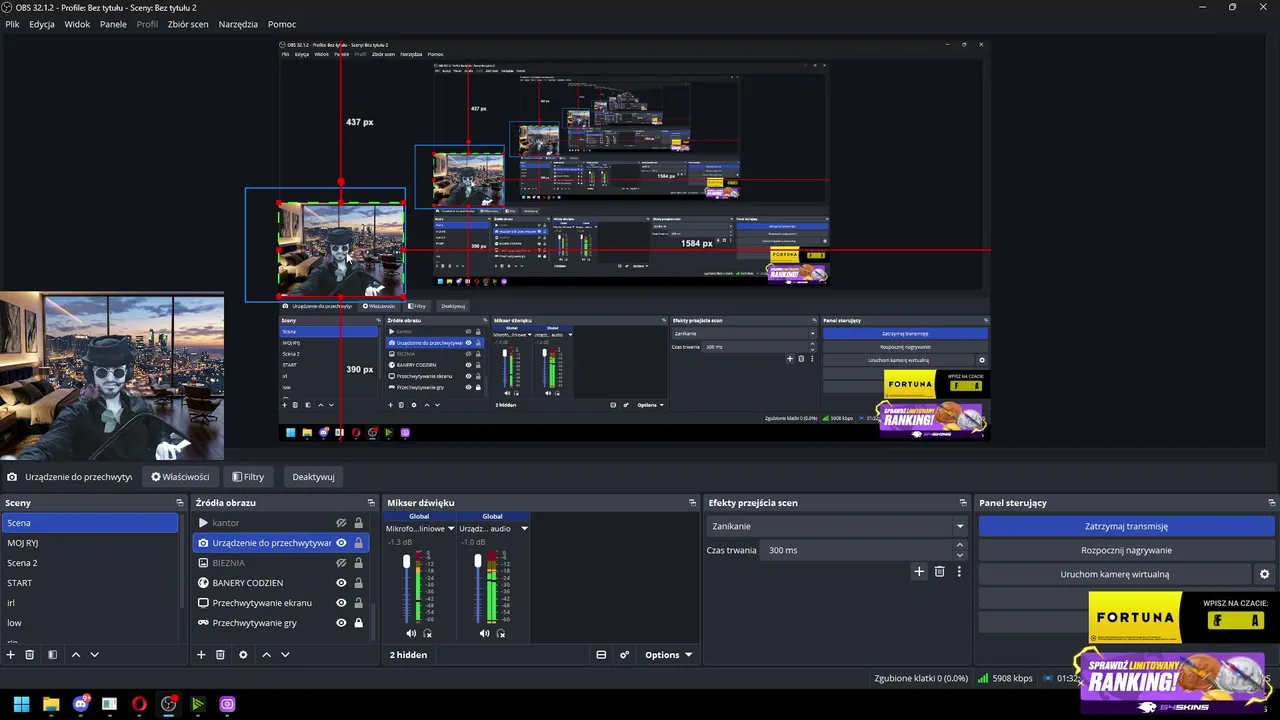Hide the BANERY CODZIEN source
The width and height of the screenshot is (1280, 720).
pyautogui.click(x=341, y=583)
